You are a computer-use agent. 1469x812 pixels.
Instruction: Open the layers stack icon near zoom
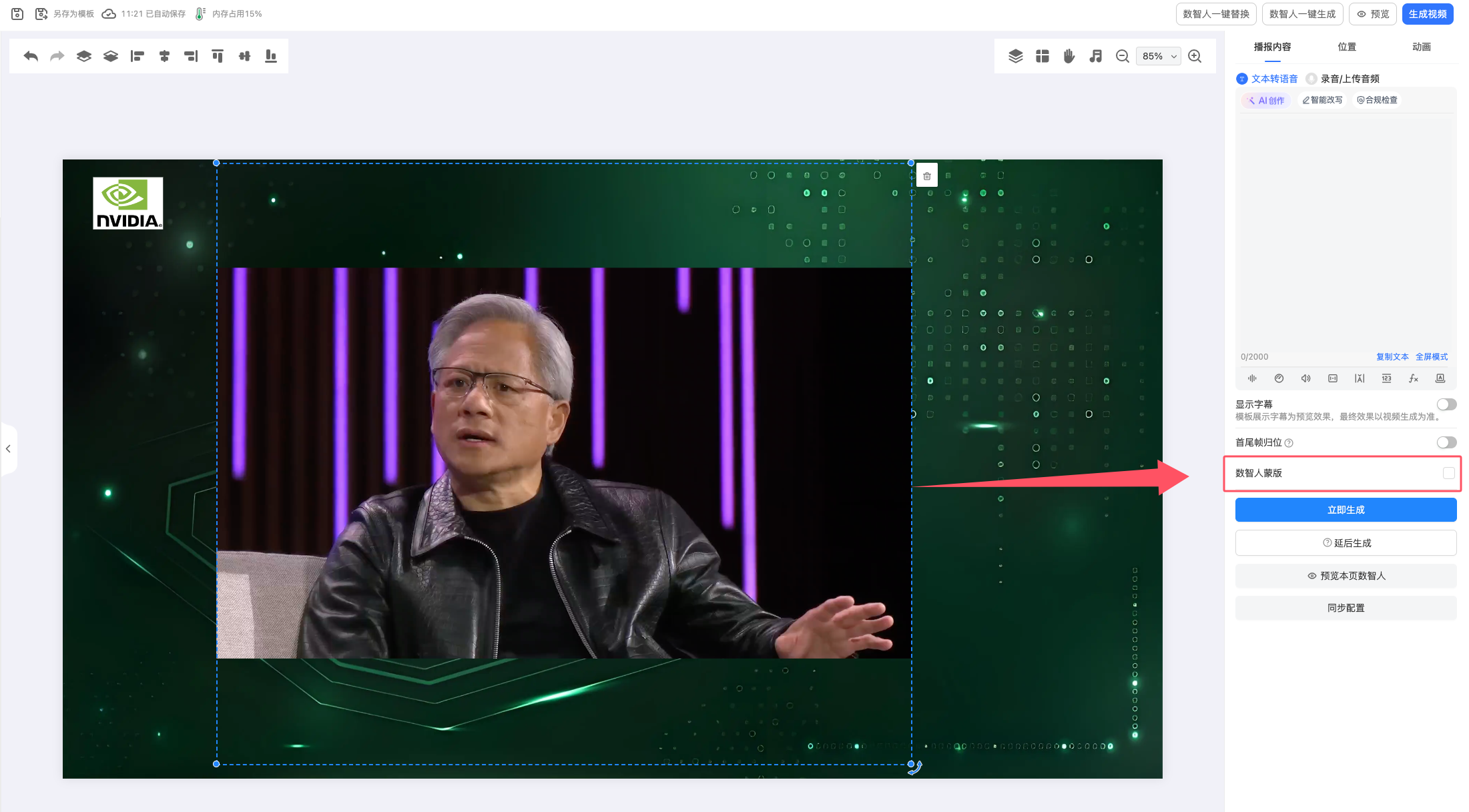[1016, 56]
